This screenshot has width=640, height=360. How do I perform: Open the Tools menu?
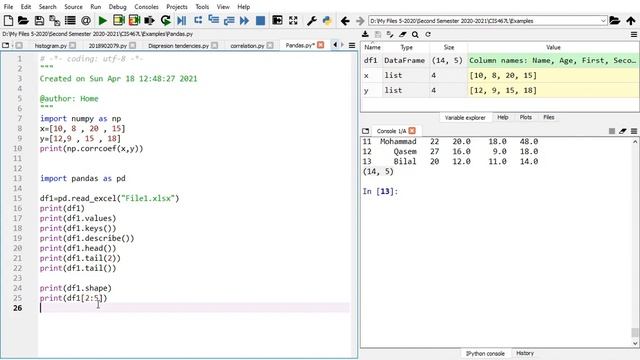[x=202, y=7]
